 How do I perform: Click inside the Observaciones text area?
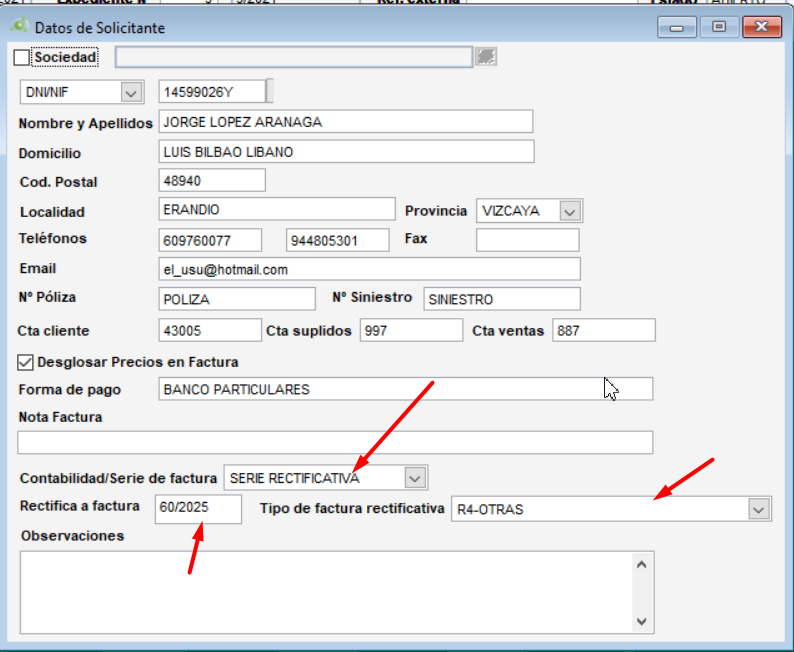[x=325, y=591]
